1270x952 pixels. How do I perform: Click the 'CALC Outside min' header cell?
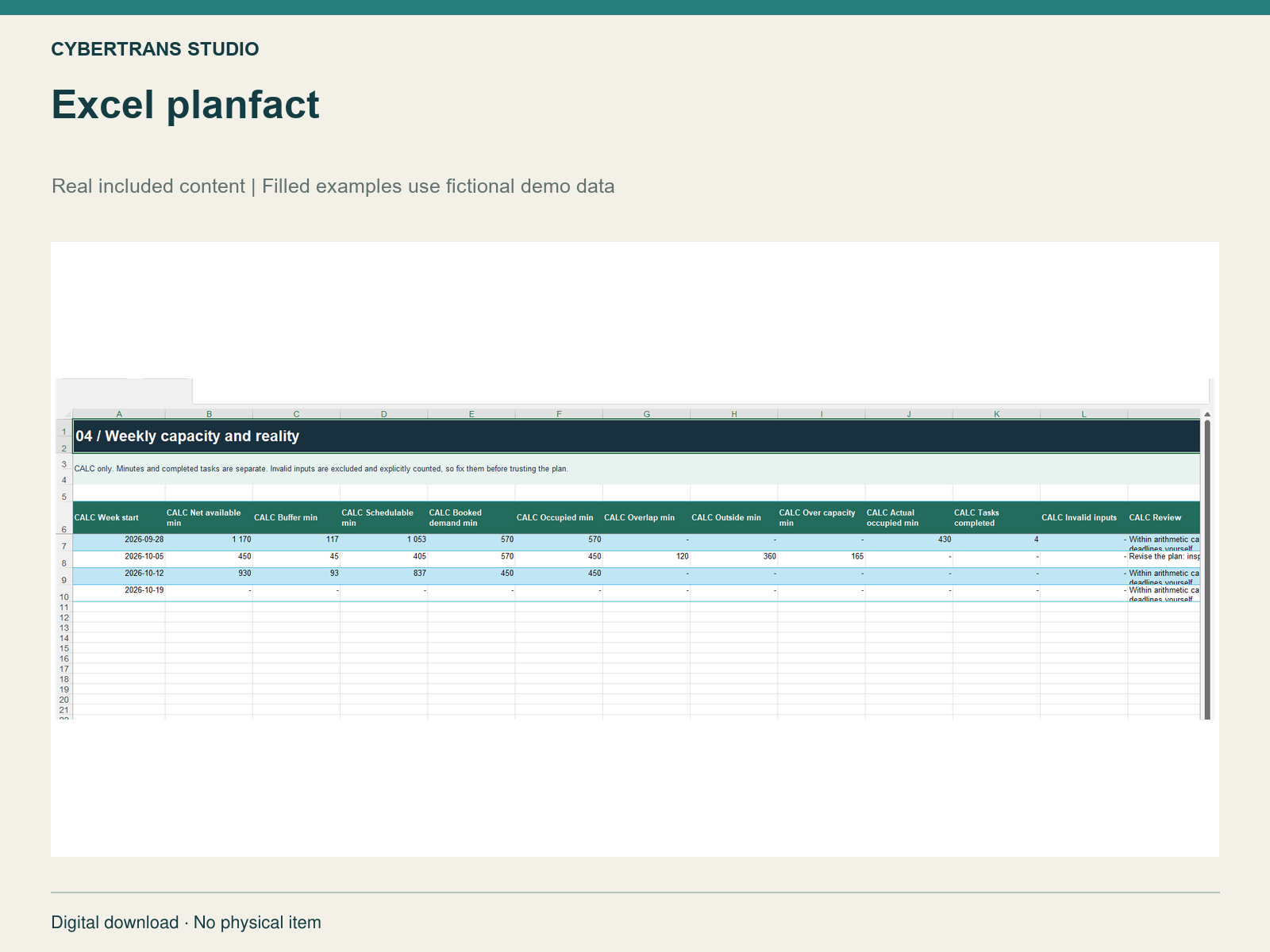coord(734,518)
